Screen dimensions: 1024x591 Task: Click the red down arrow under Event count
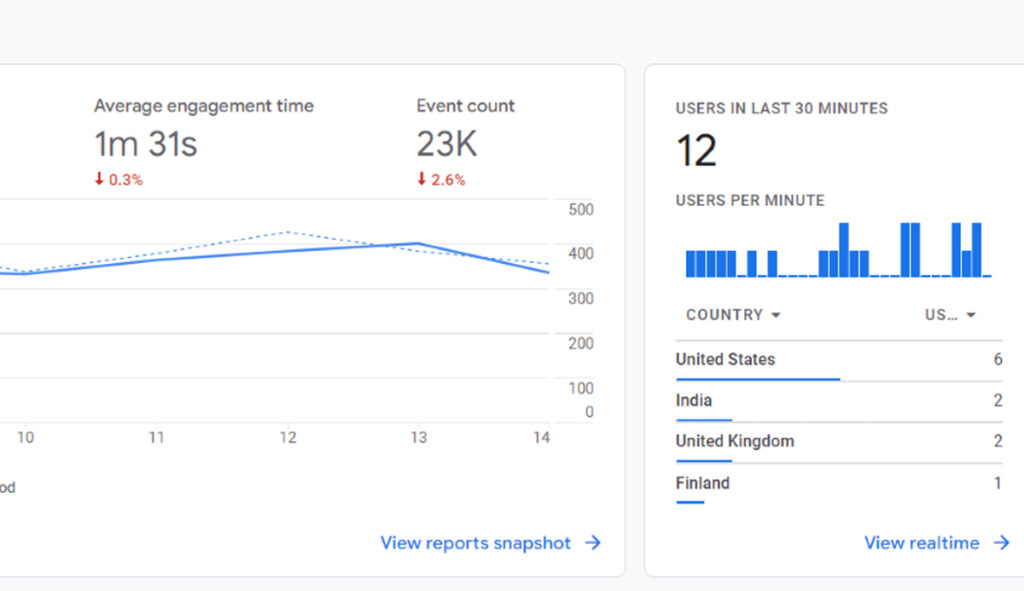tap(422, 180)
